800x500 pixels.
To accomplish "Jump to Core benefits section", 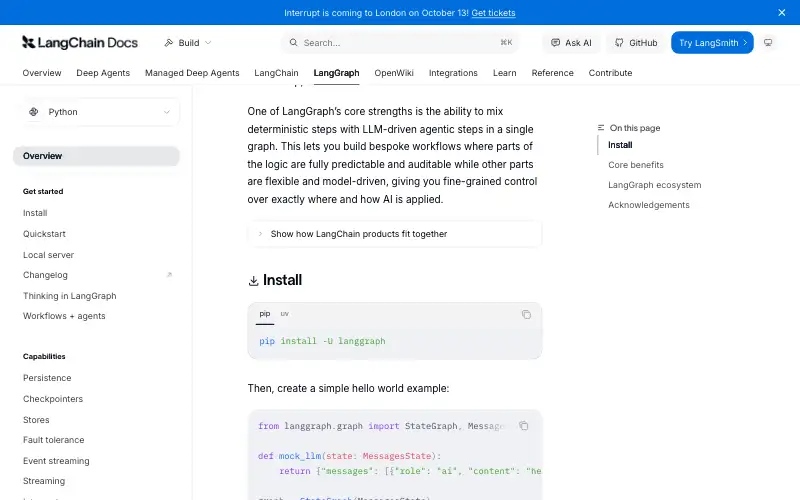I will pyautogui.click(x=636, y=165).
